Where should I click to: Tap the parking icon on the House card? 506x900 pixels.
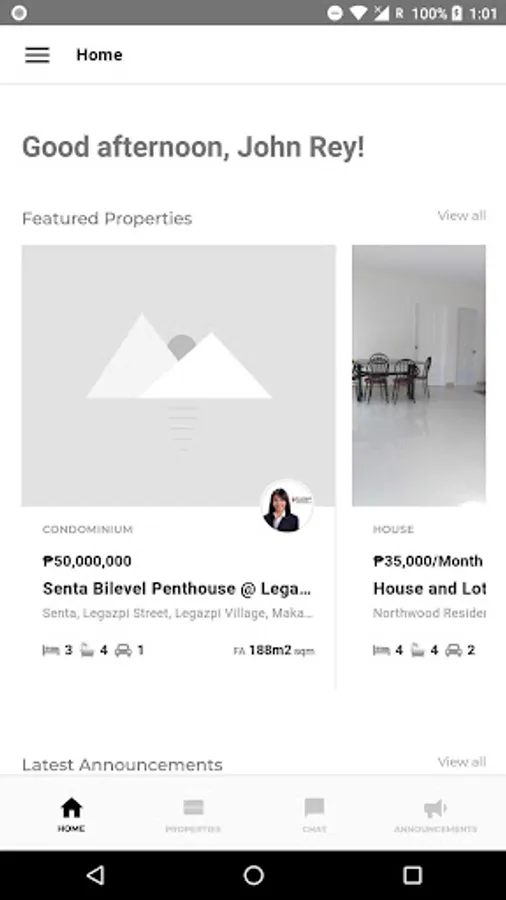(454, 650)
